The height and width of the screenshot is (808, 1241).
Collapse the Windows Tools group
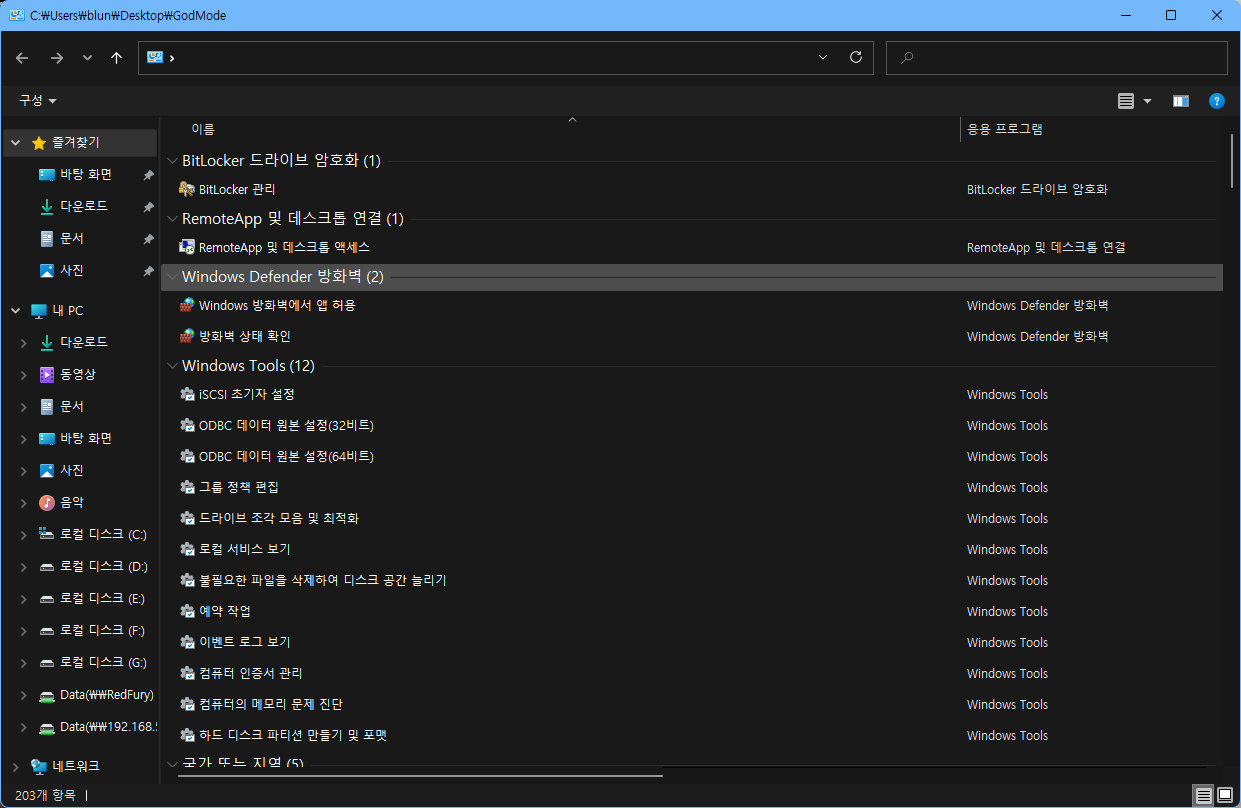[x=173, y=366]
